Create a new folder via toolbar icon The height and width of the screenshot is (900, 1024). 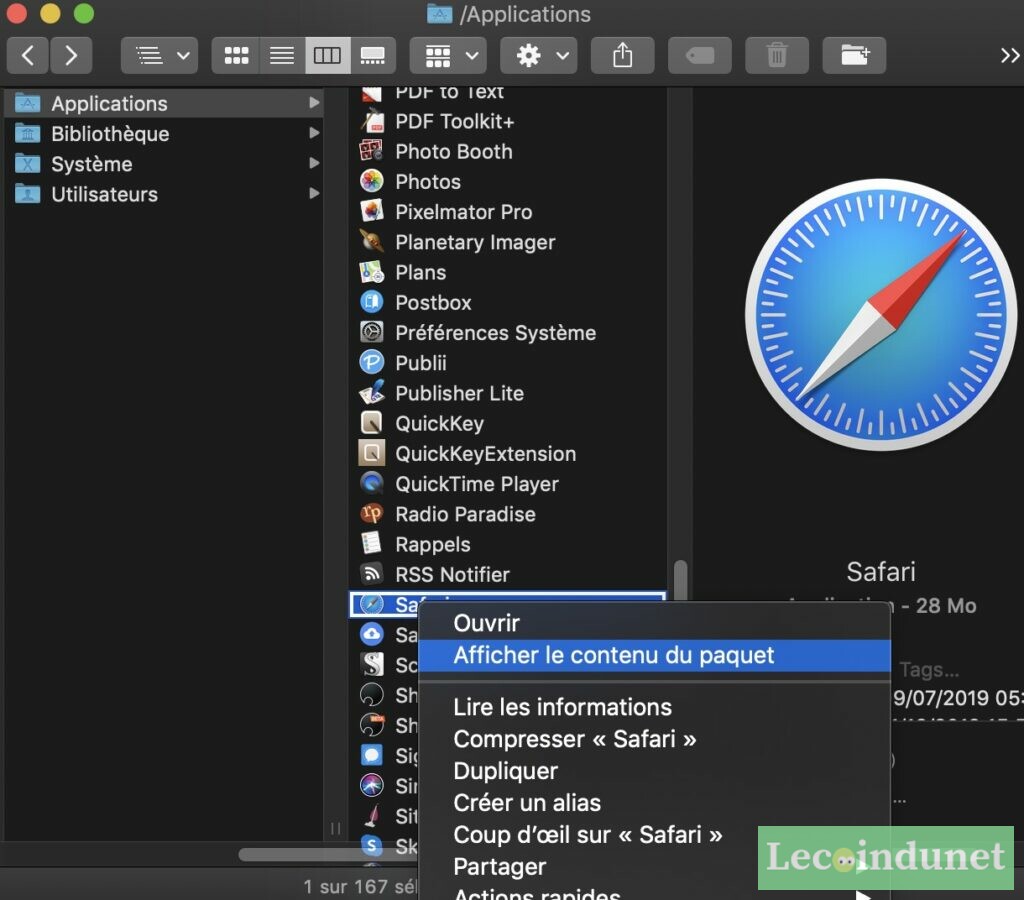(x=854, y=56)
